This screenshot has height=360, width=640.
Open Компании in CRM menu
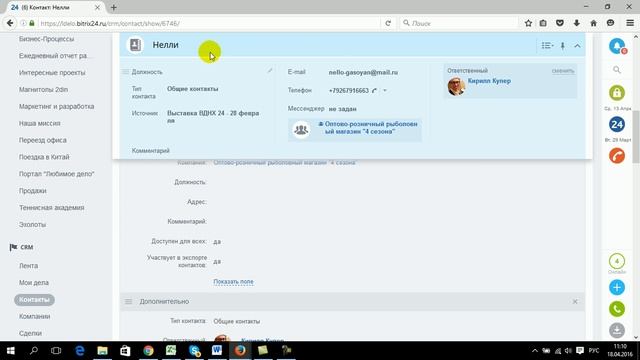pos(35,316)
